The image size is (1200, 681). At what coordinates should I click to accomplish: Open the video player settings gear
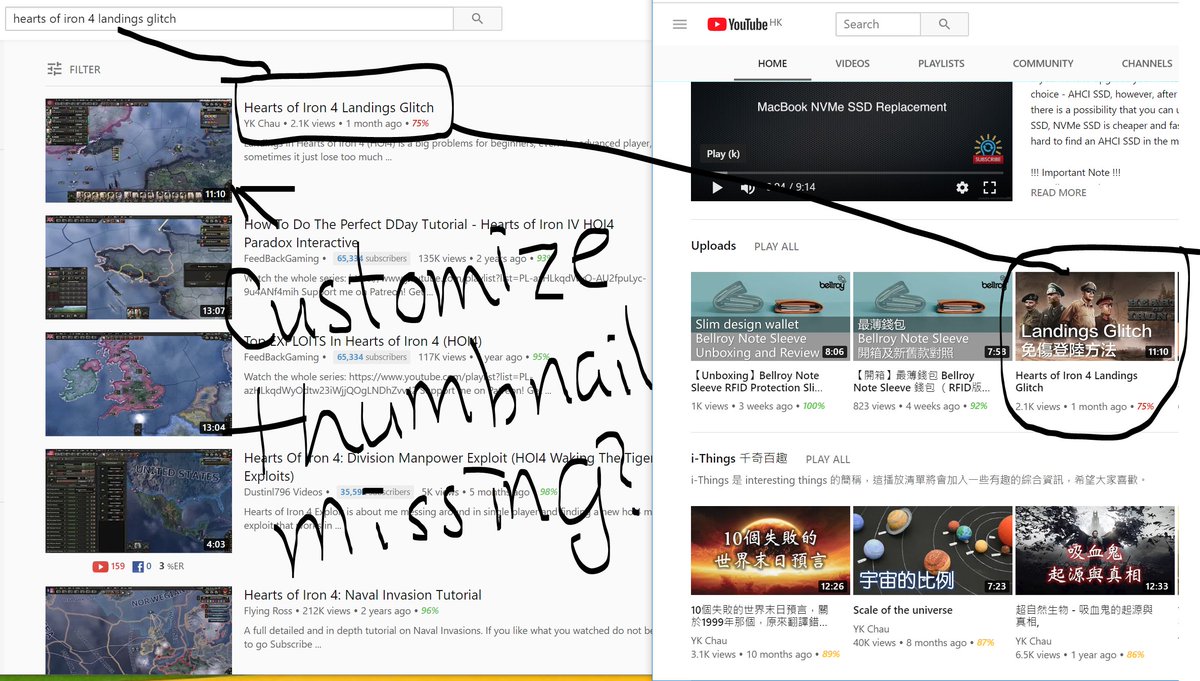tap(962, 187)
